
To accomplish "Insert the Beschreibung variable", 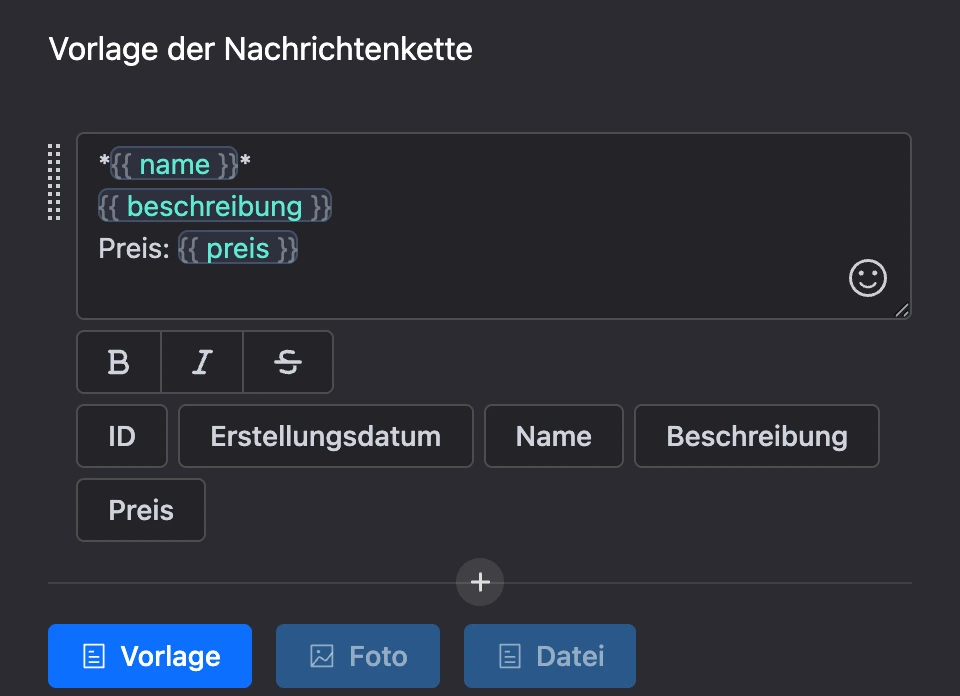I will point(757,436).
